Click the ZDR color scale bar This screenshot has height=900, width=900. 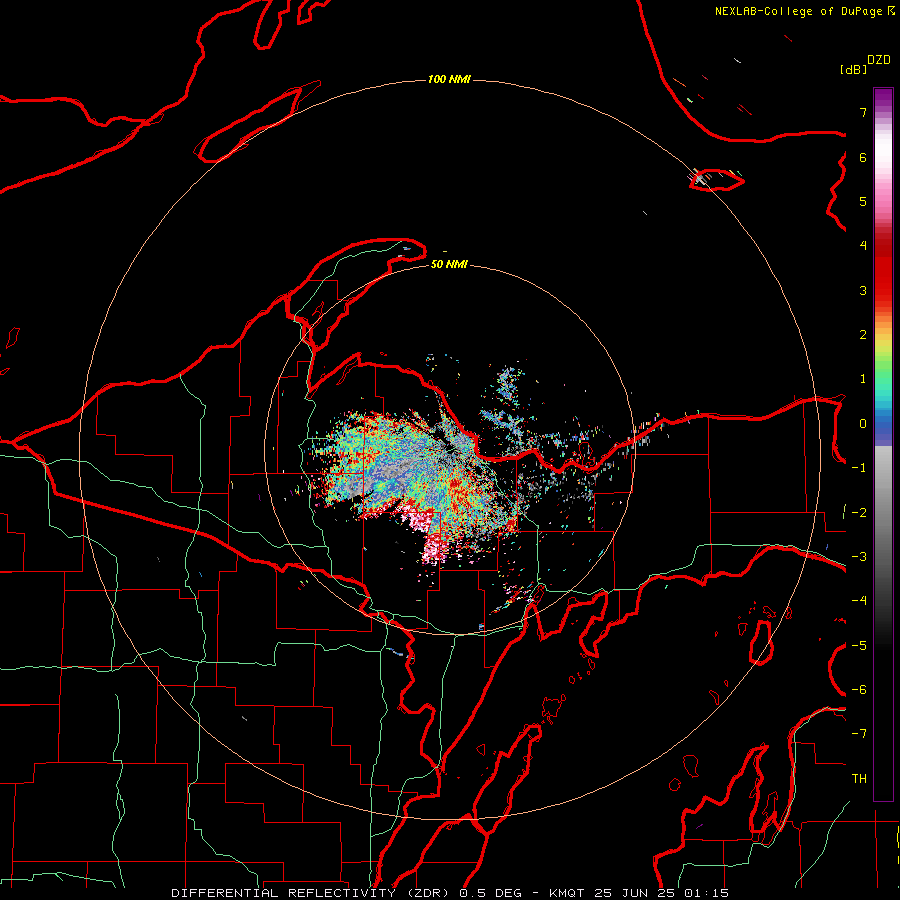pyautogui.click(x=883, y=444)
